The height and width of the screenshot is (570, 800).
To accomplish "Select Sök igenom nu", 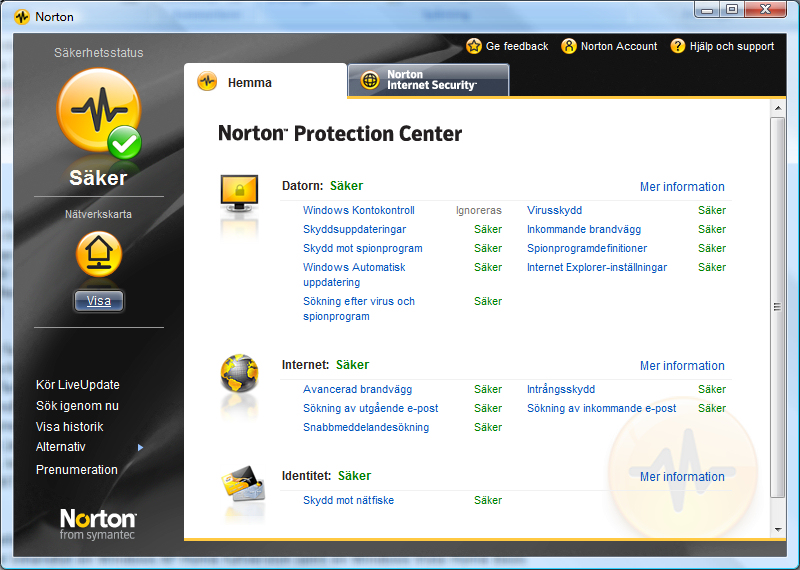I will click(77, 406).
